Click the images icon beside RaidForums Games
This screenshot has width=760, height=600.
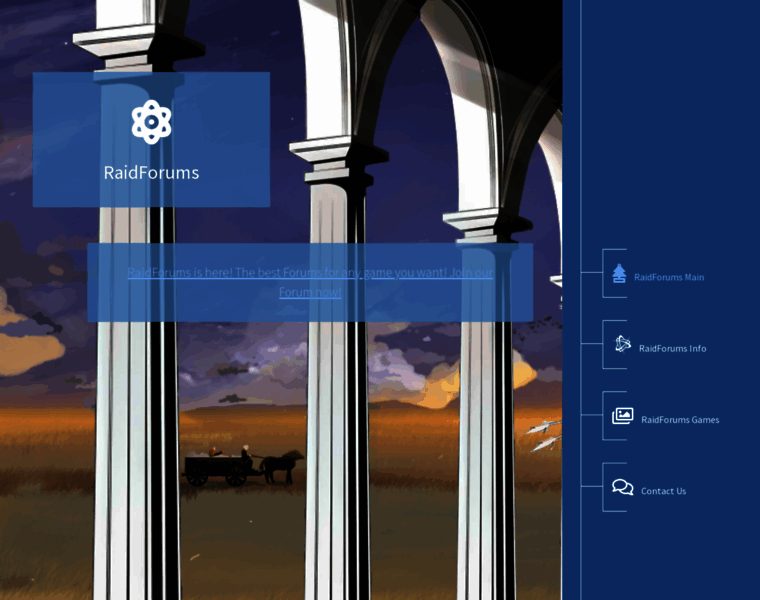pos(622,416)
